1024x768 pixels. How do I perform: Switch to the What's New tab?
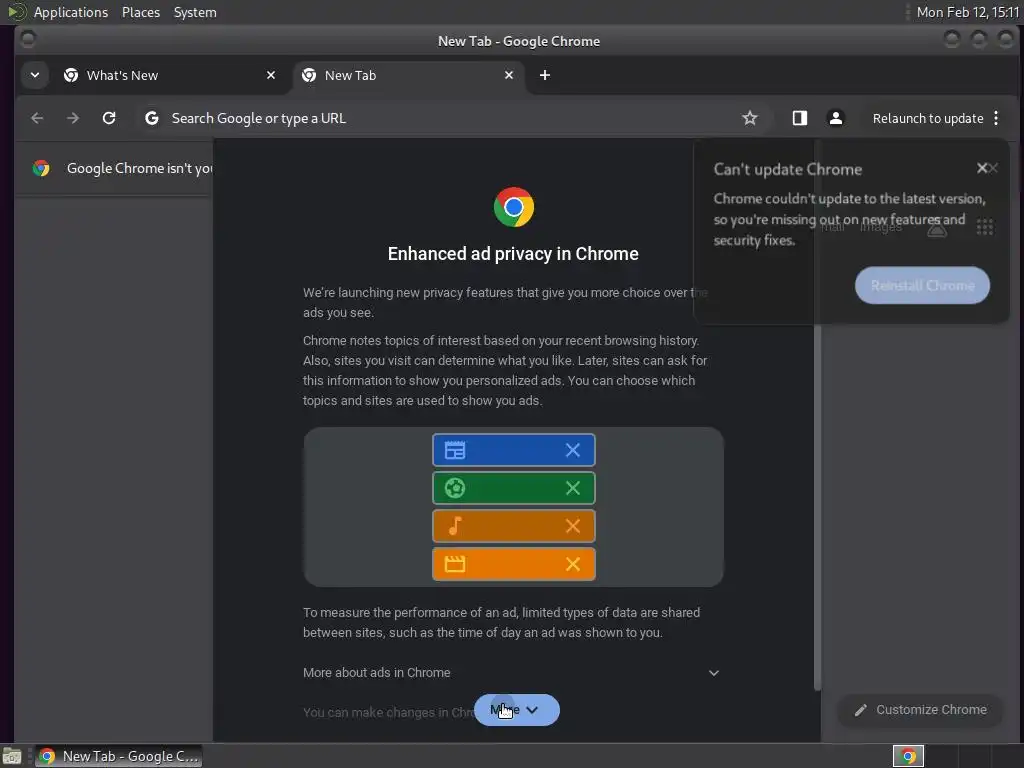tap(170, 75)
